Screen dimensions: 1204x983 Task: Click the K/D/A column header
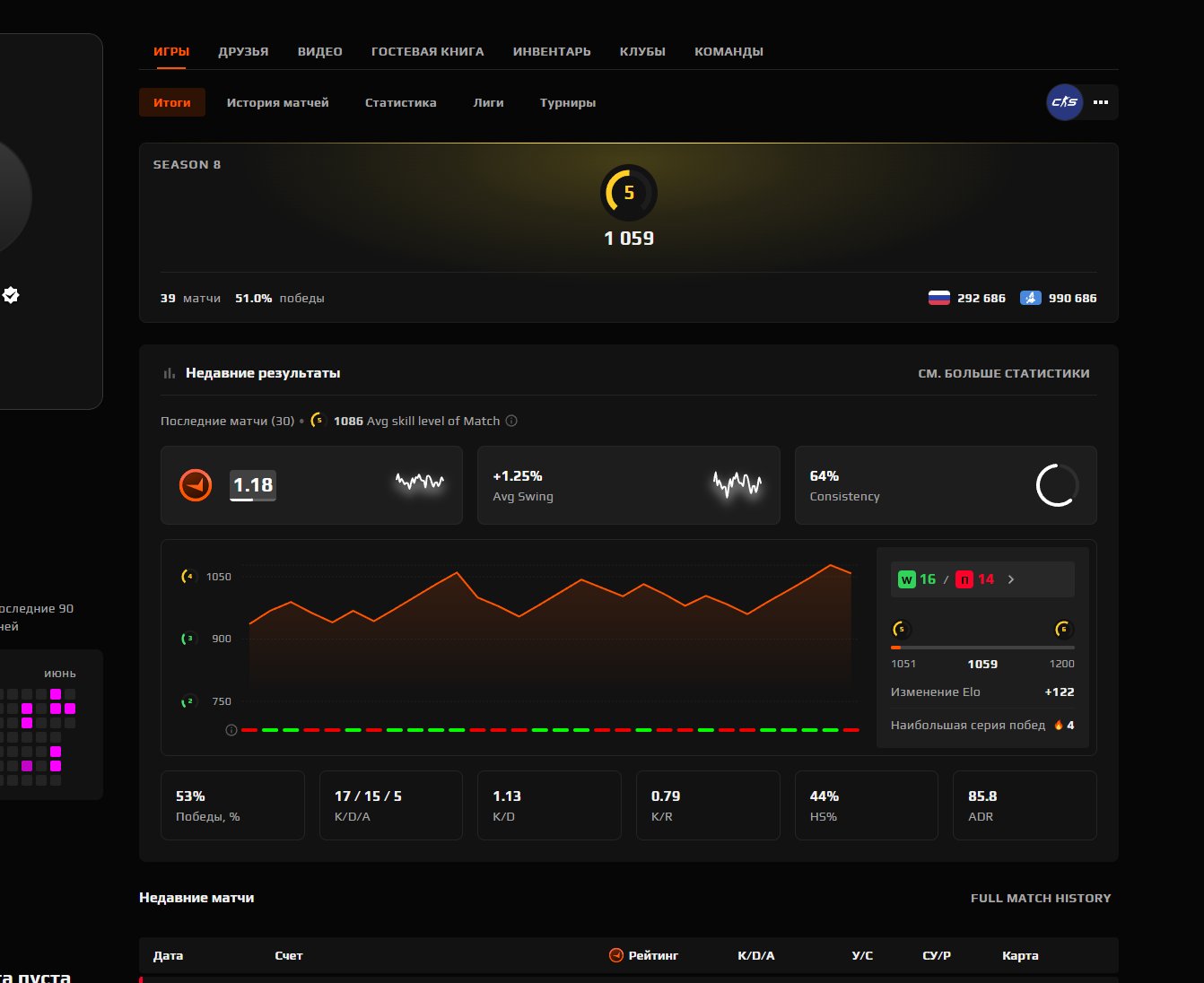(756, 955)
